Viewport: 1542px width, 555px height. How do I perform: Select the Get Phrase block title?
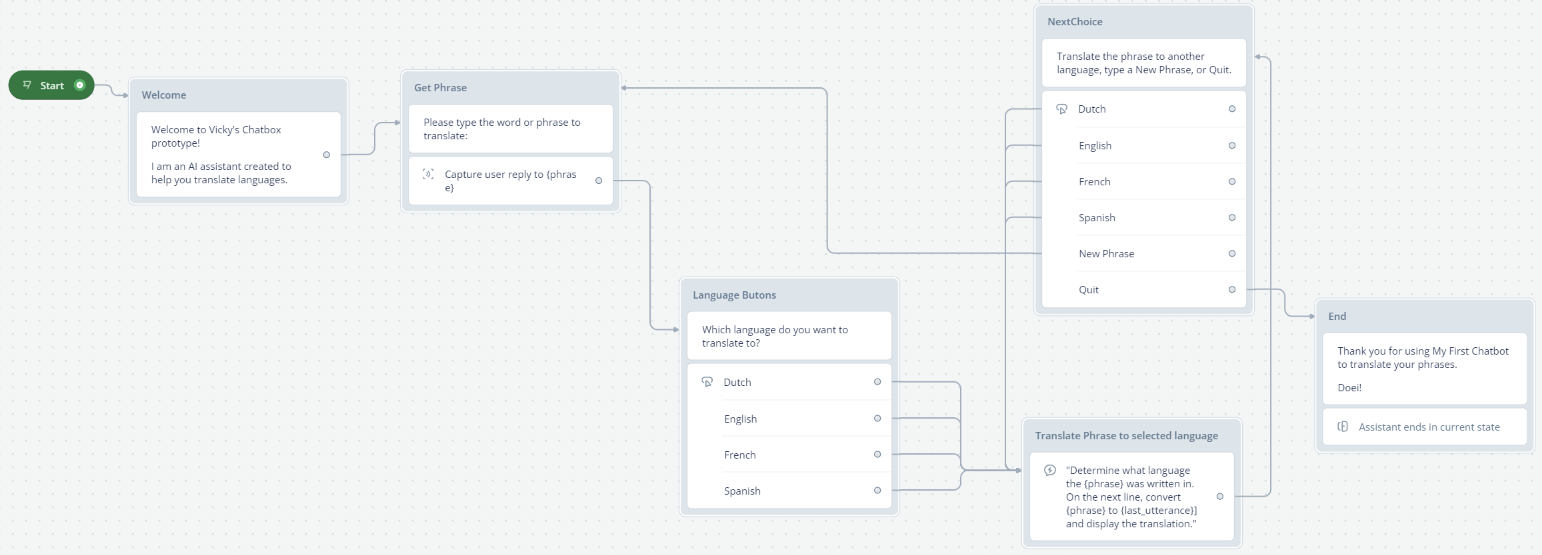point(441,88)
